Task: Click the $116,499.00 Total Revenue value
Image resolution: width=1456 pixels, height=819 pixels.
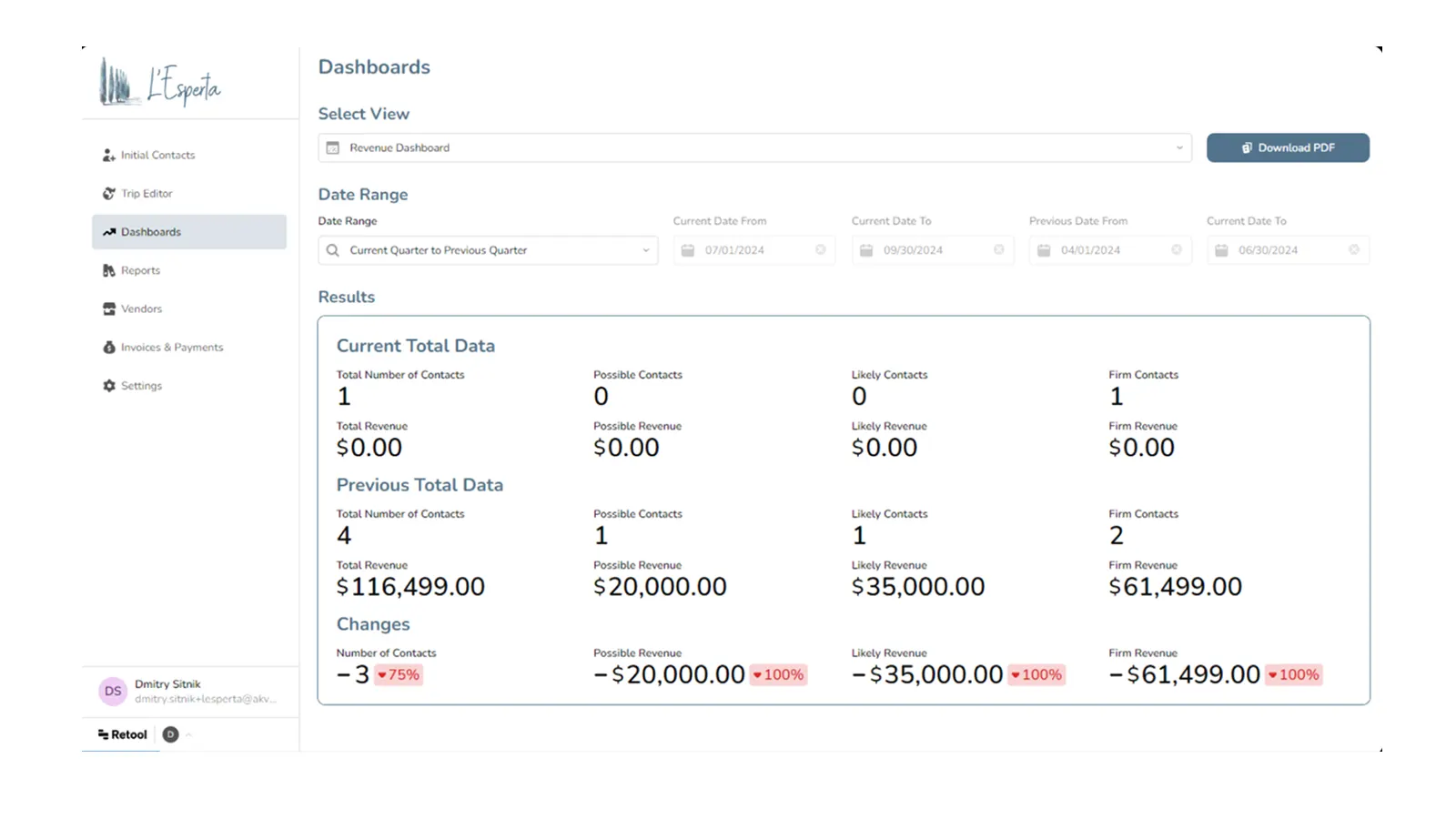Action: tap(410, 587)
